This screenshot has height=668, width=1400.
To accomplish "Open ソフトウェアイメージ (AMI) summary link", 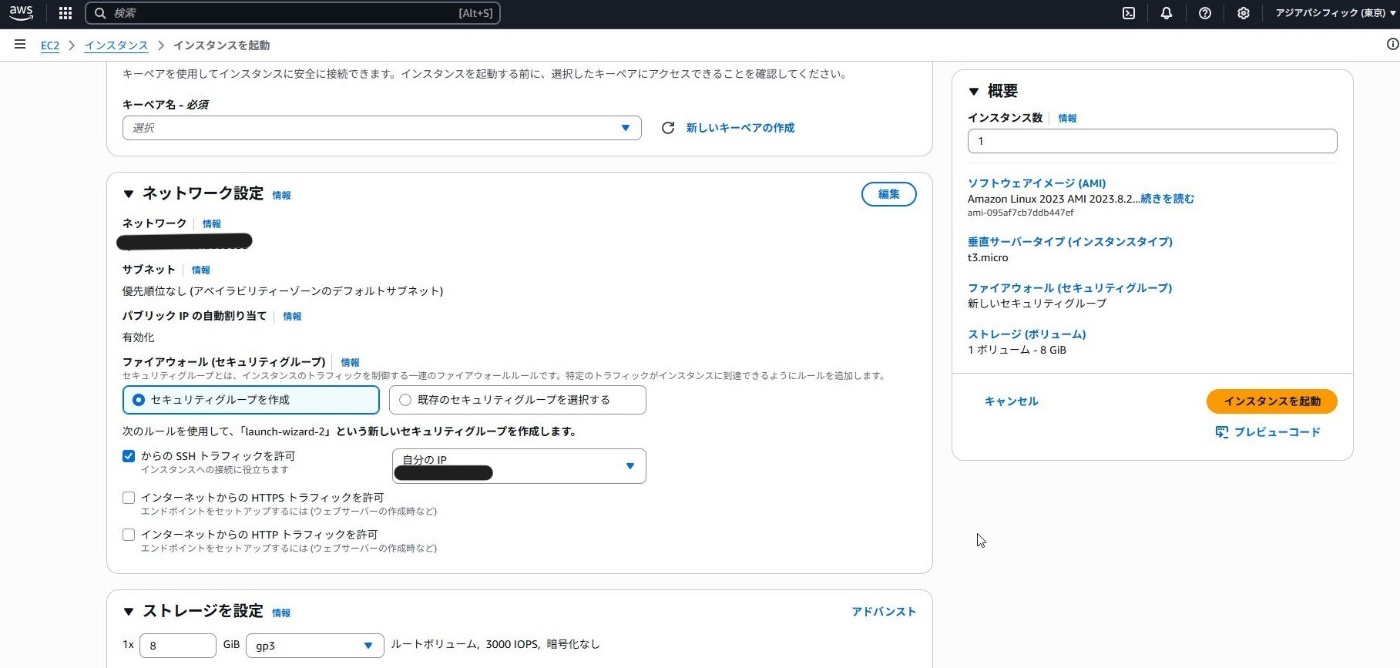I will pos(1036,184).
